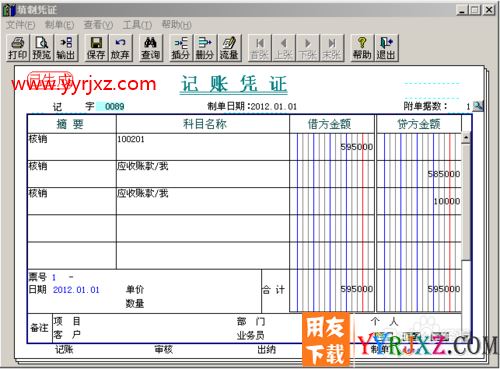Open the 查询 binoculars search tool
Screen dimensions: 500x369
[150, 48]
